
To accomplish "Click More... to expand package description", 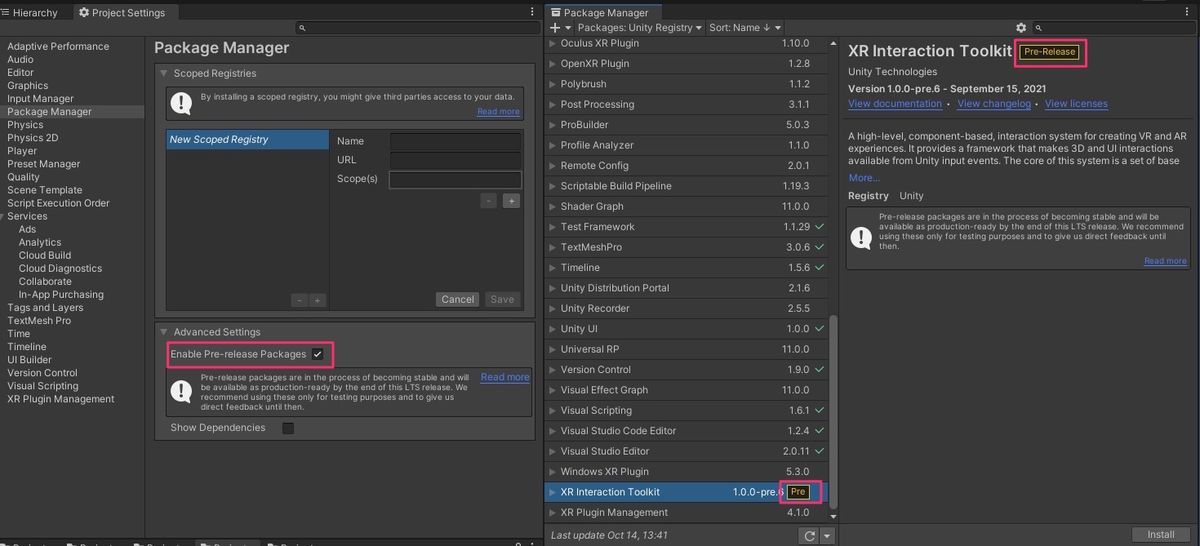I will click(864, 178).
